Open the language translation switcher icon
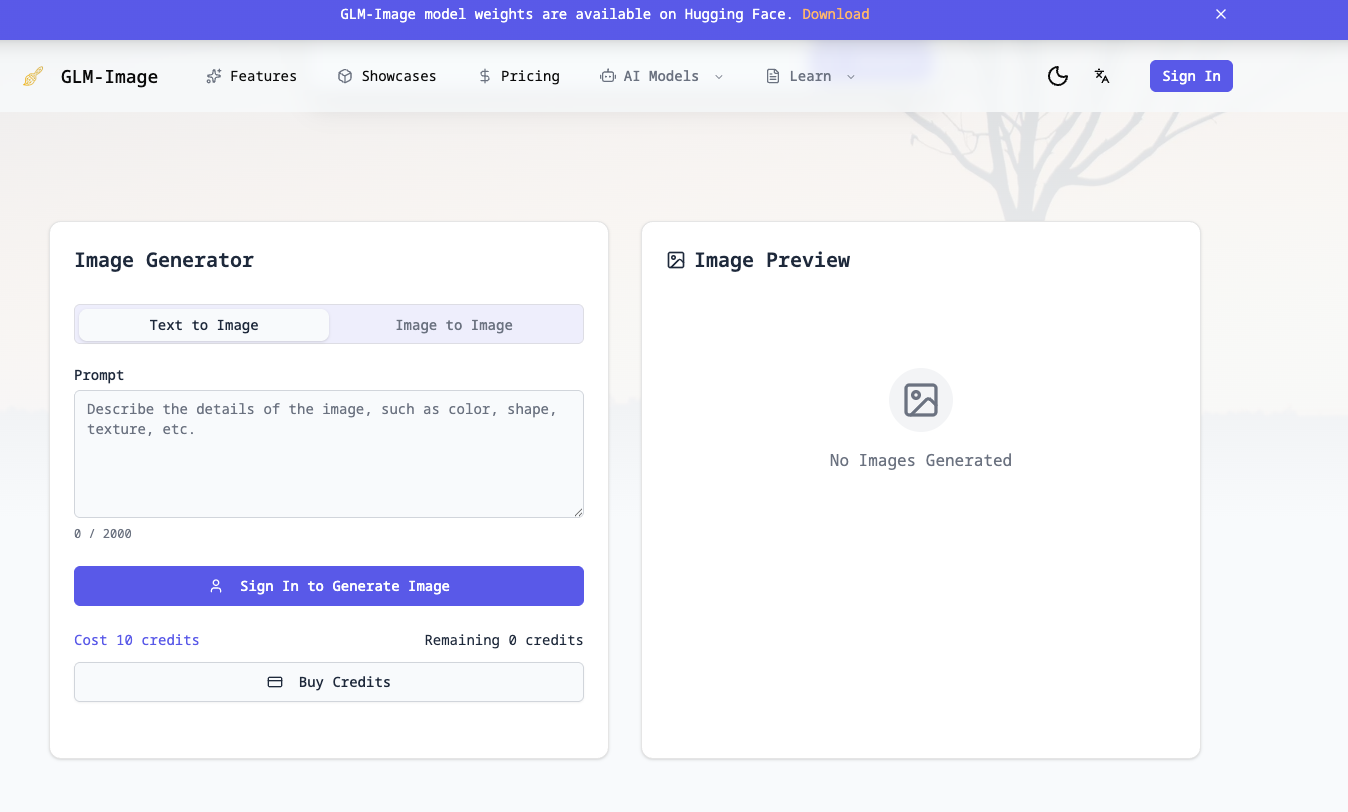This screenshot has width=1348, height=812. (1102, 76)
